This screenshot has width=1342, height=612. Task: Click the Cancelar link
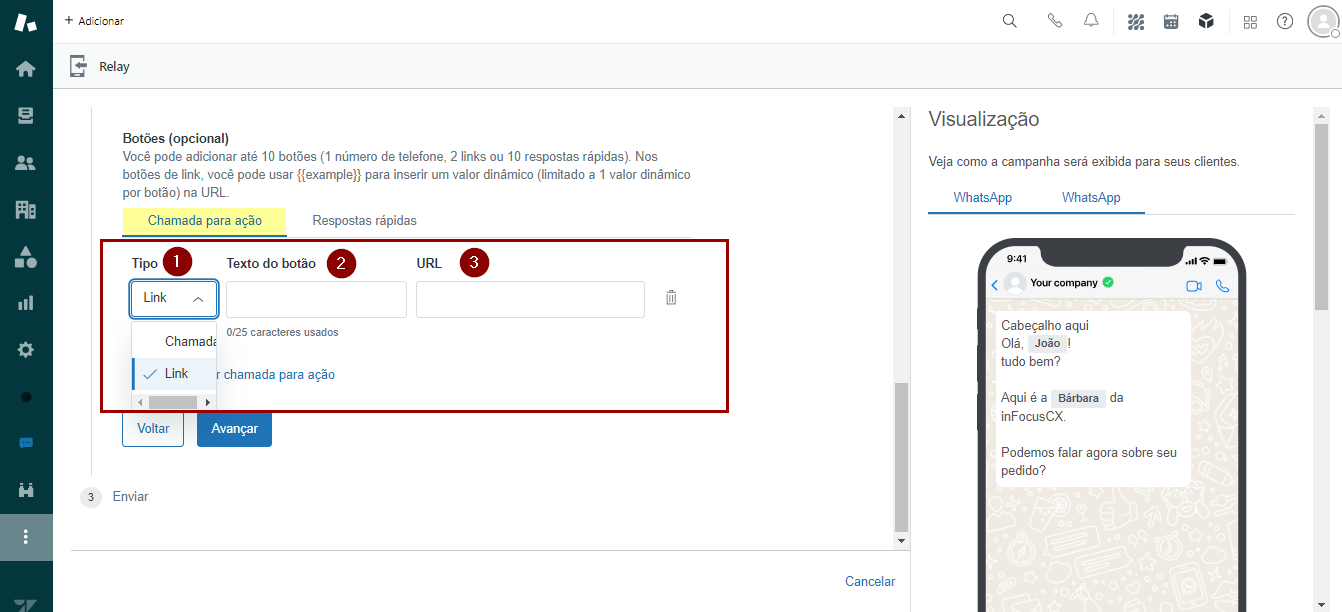coord(869,581)
